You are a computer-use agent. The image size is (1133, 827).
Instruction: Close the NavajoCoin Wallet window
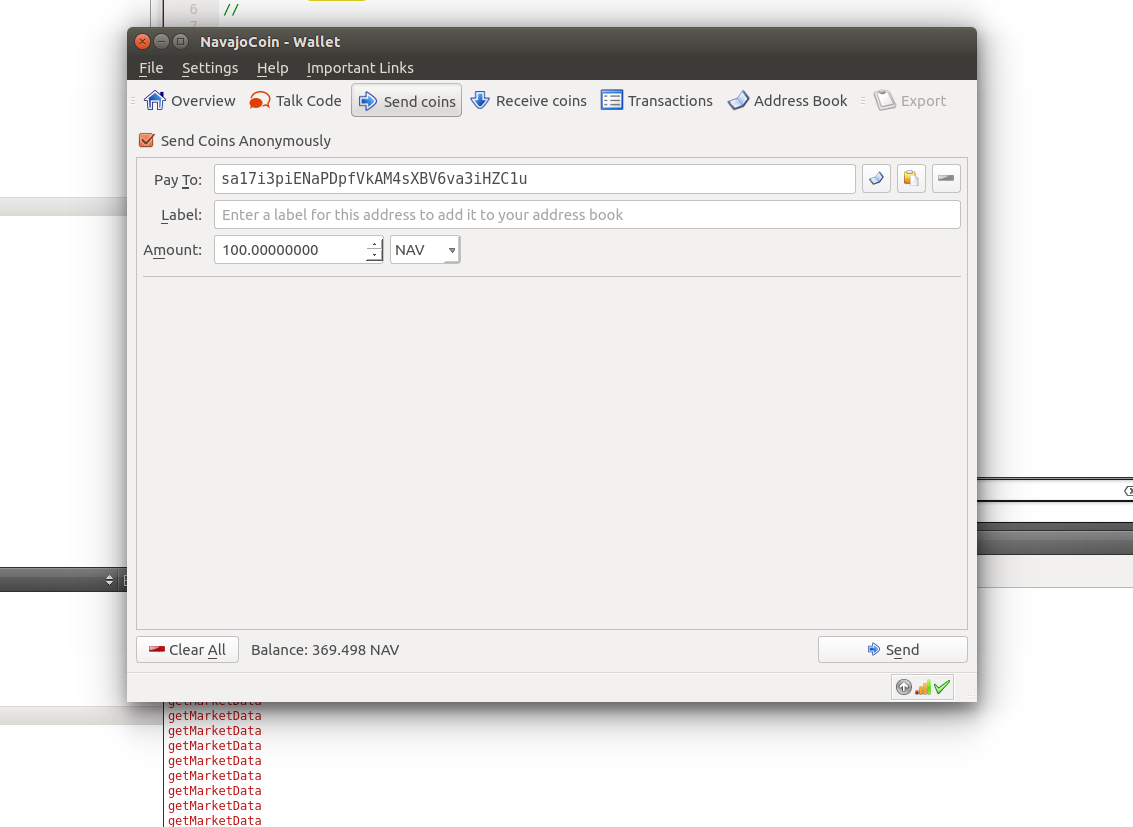(142, 41)
